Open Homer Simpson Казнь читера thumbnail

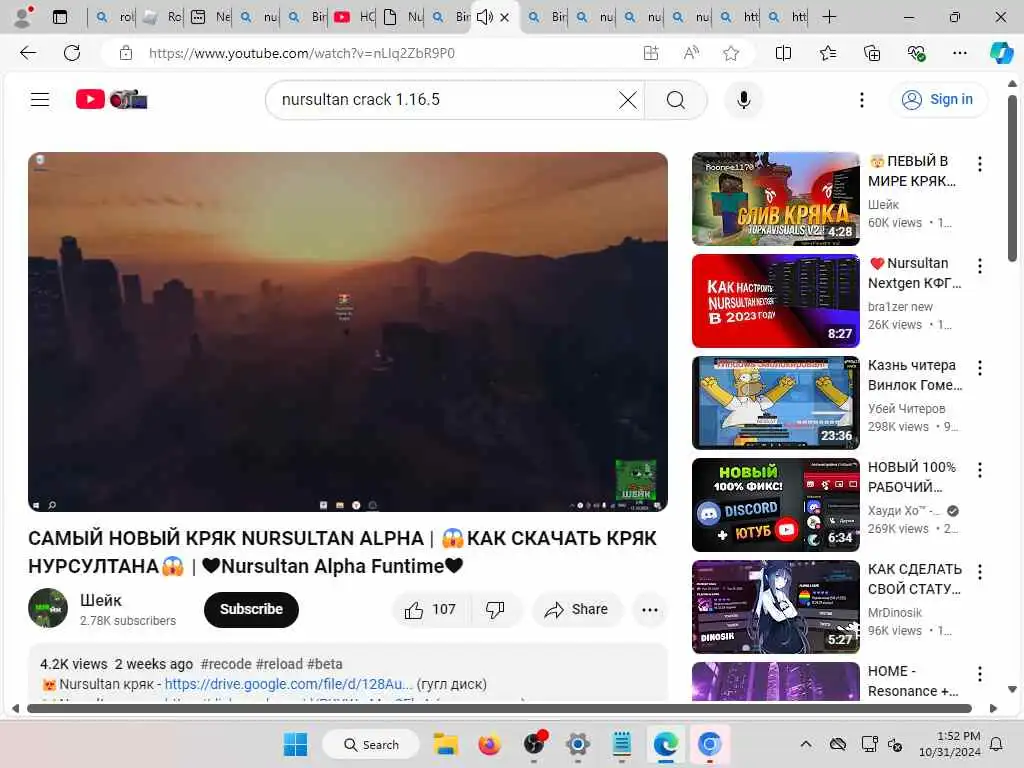(775, 402)
